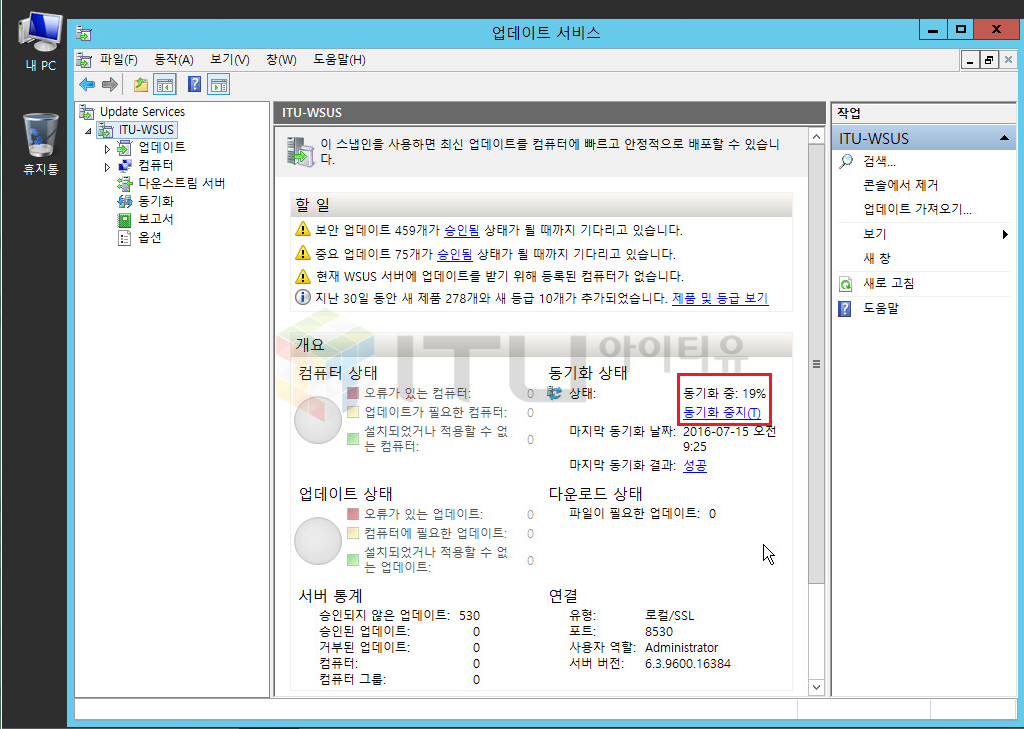The height and width of the screenshot is (729, 1024).
Task: Click 새로 고침 in the actions pane
Action: (888, 283)
